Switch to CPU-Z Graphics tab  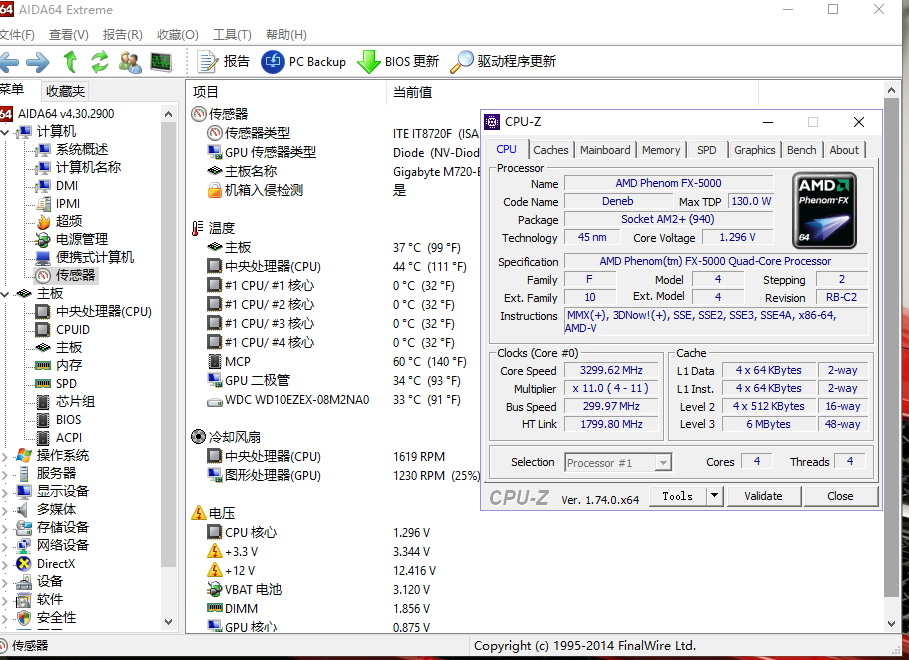[x=754, y=150]
